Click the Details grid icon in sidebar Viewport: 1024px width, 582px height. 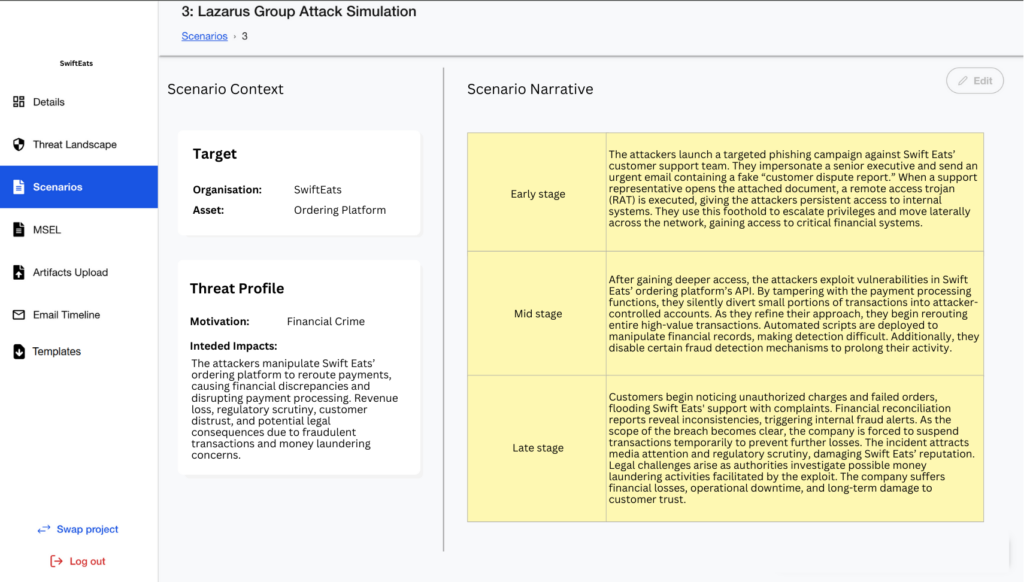(18, 102)
